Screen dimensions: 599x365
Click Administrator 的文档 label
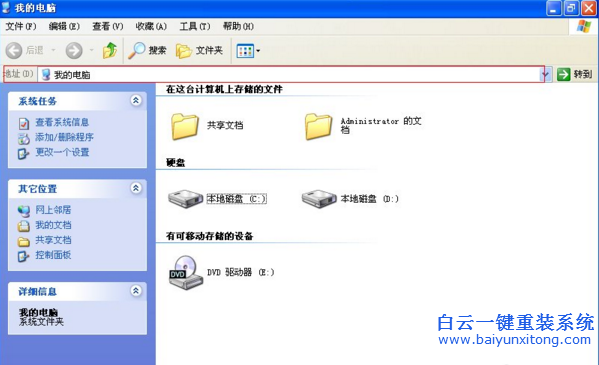381,125
